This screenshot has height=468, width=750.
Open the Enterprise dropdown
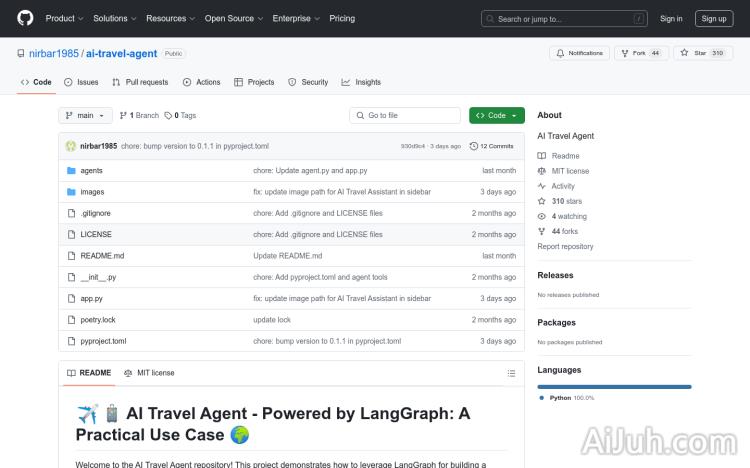pos(296,18)
